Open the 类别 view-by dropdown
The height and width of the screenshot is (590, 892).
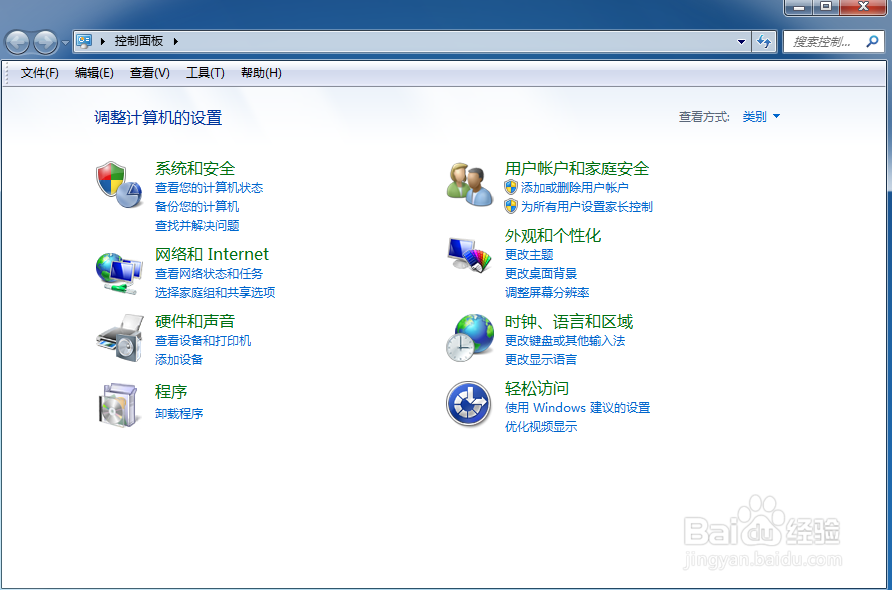[761, 117]
